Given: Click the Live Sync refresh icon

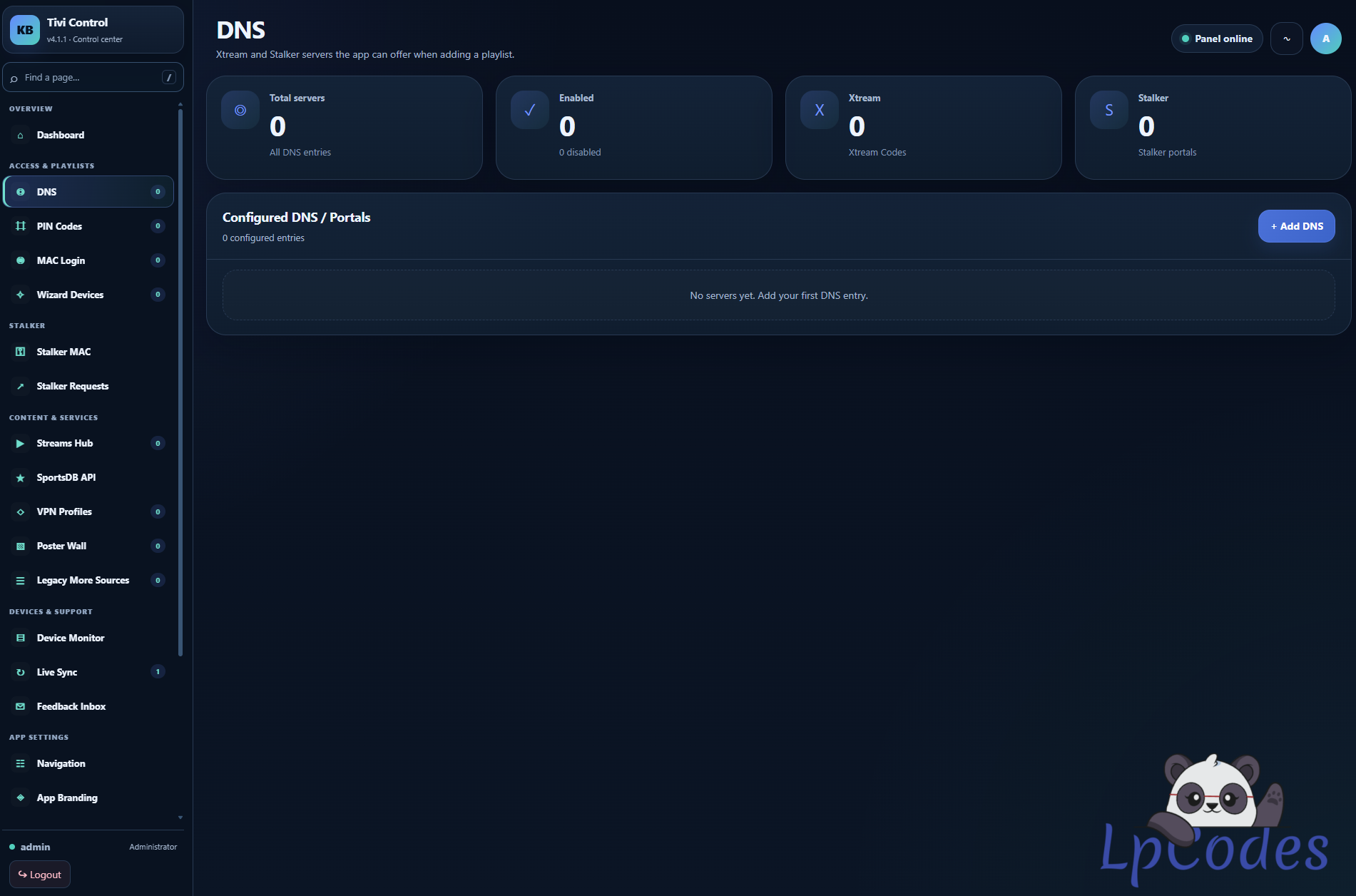Looking at the screenshot, I should (x=21, y=672).
